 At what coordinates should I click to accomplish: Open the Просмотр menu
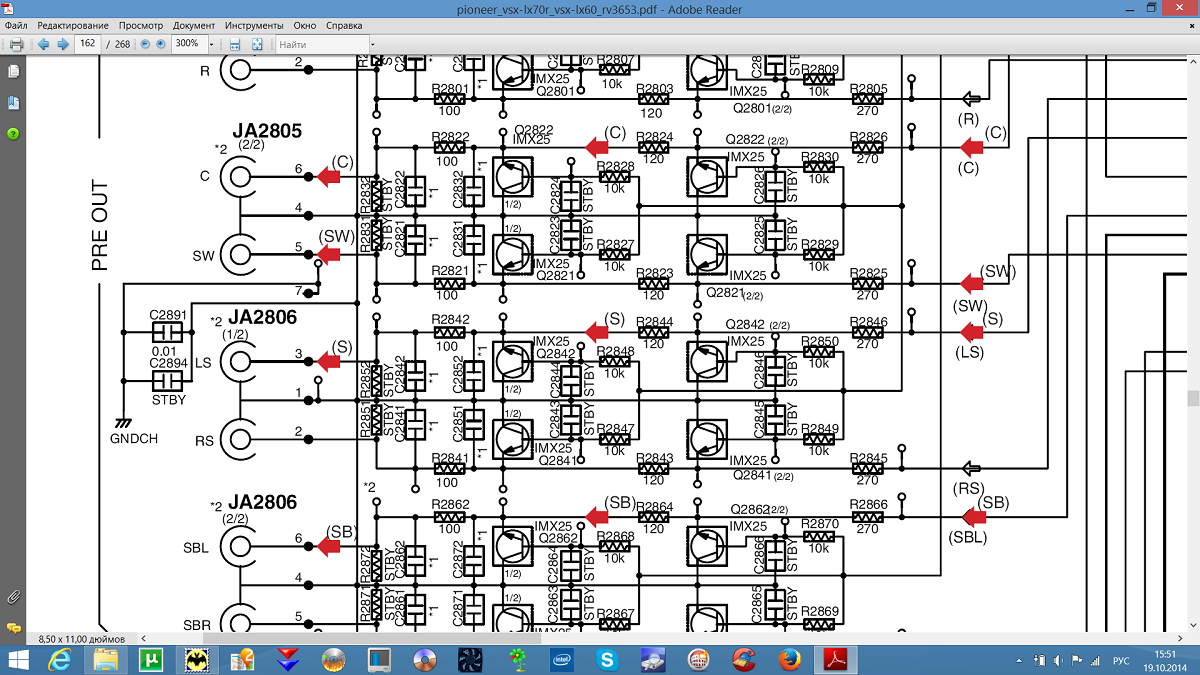pos(141,25)
